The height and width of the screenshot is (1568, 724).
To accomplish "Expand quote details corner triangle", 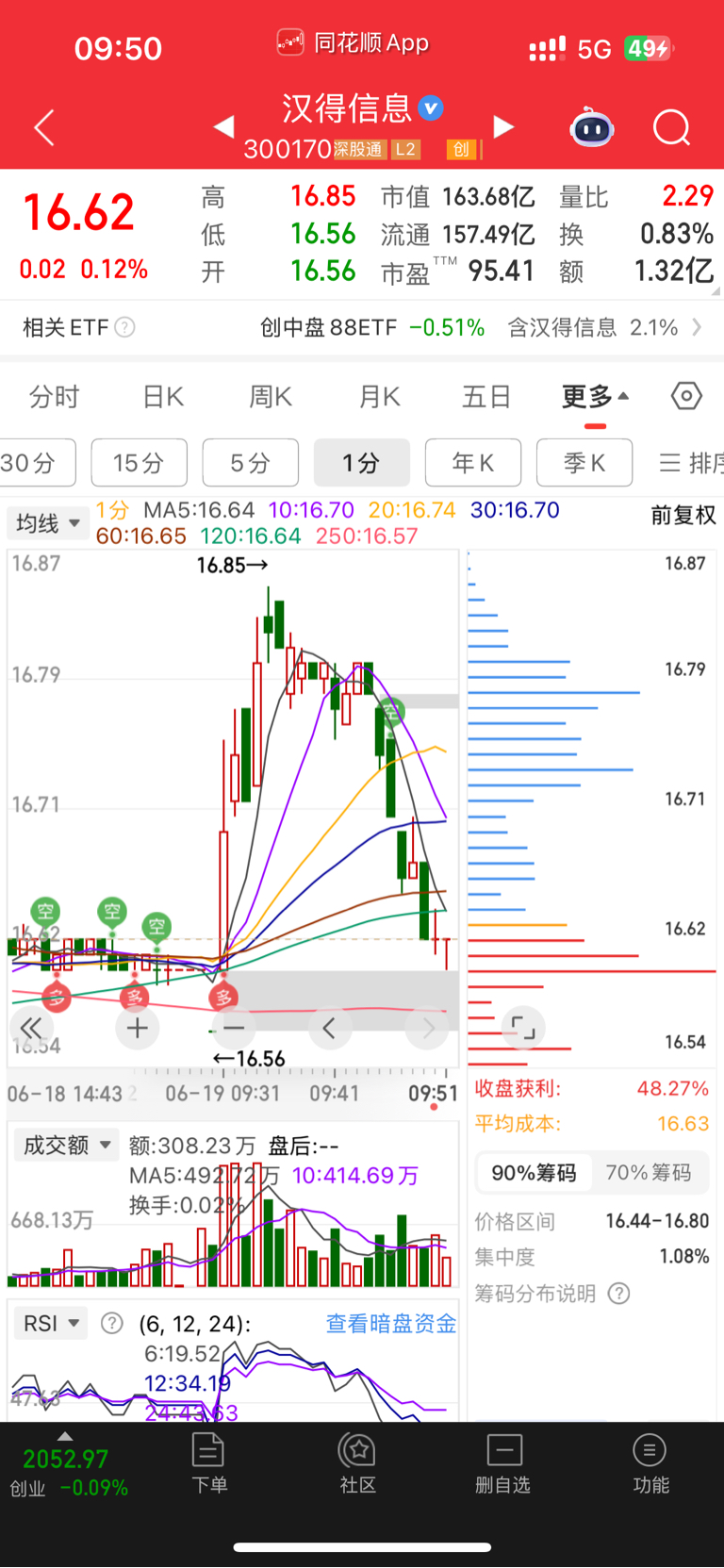I will (716, 291).
